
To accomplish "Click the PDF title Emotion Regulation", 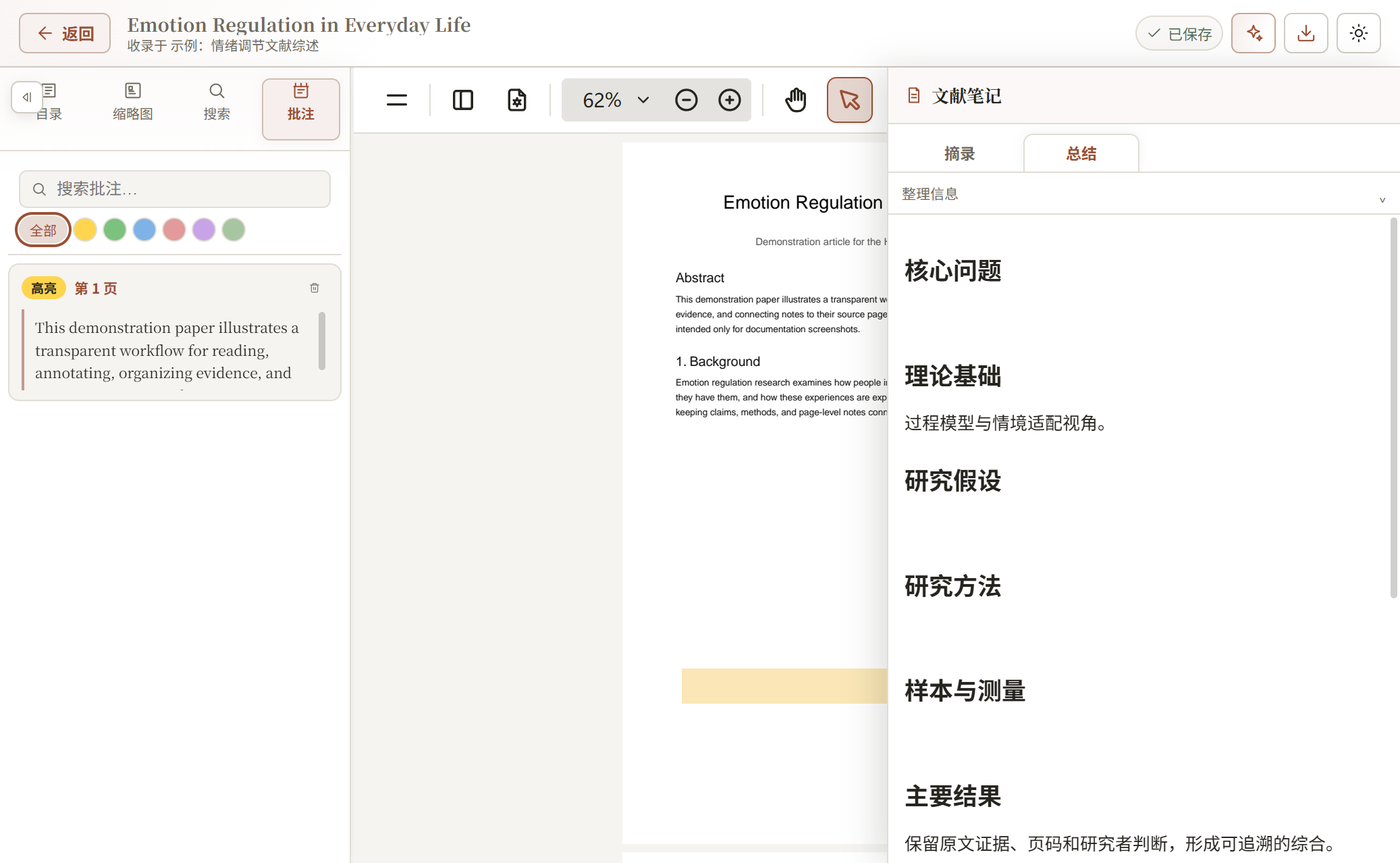I will point(803,203).
